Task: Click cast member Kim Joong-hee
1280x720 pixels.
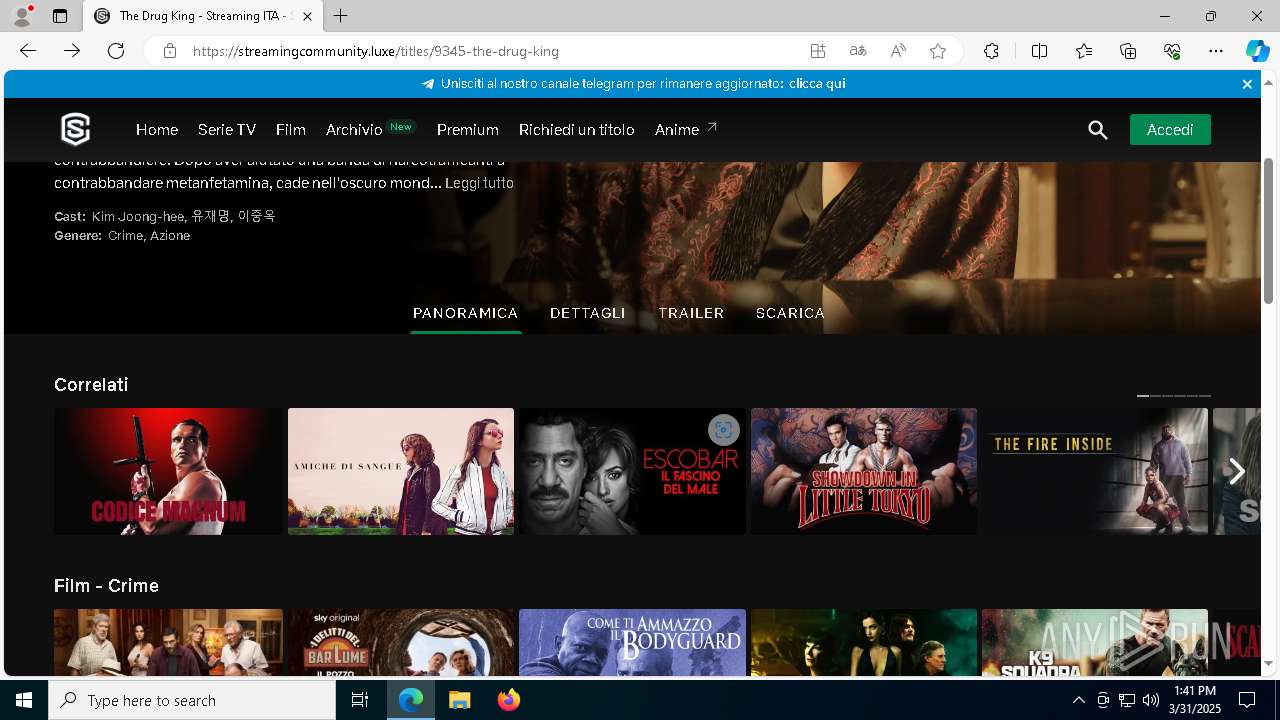Action: click(x=138, y=216)
